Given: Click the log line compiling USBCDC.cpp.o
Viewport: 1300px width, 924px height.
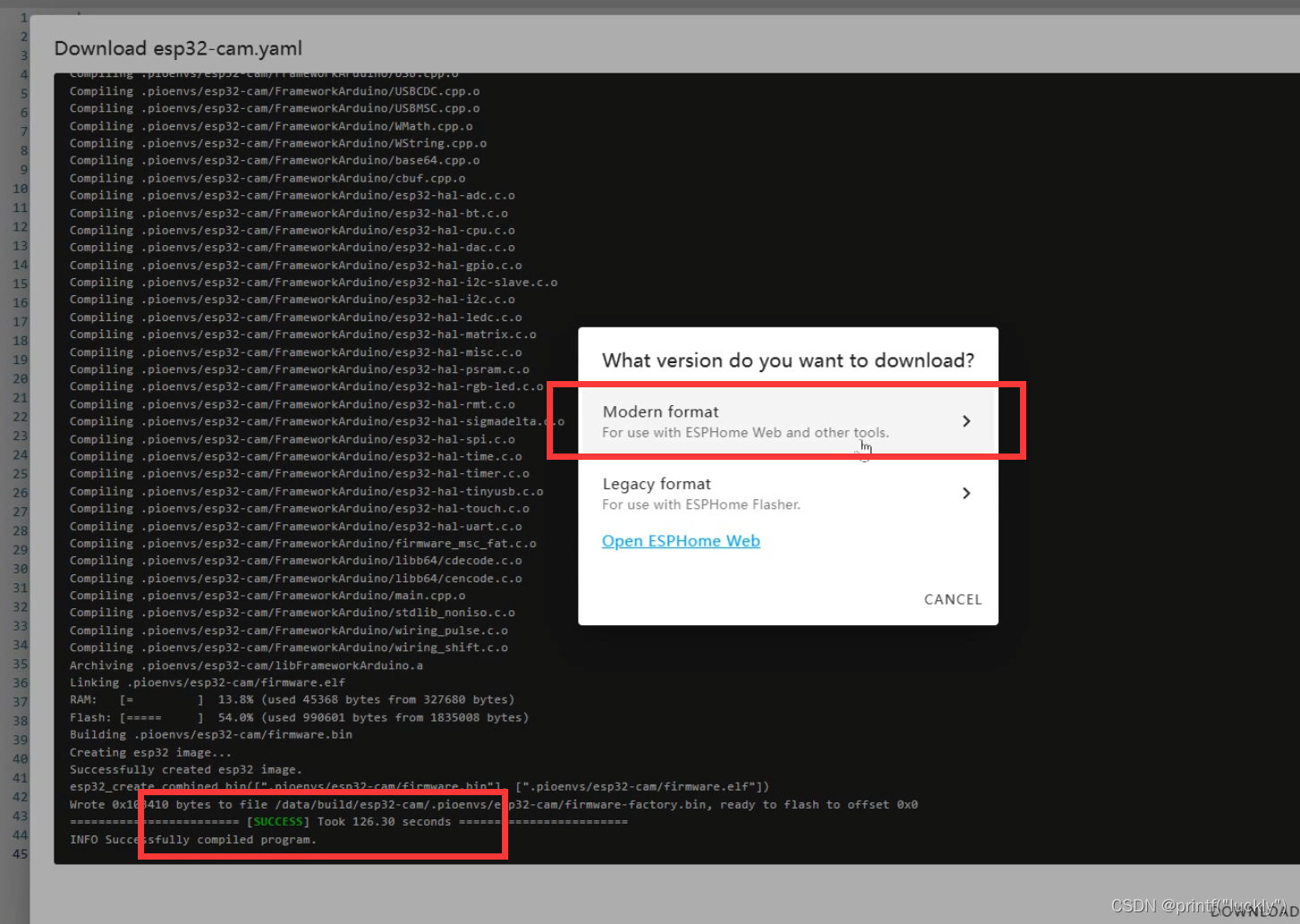Looking at the screenshot, I should [x=275, y=91].
